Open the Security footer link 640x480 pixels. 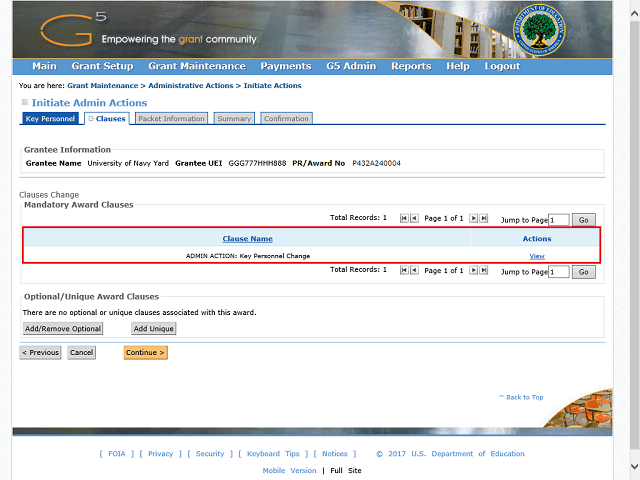point(210,454)
